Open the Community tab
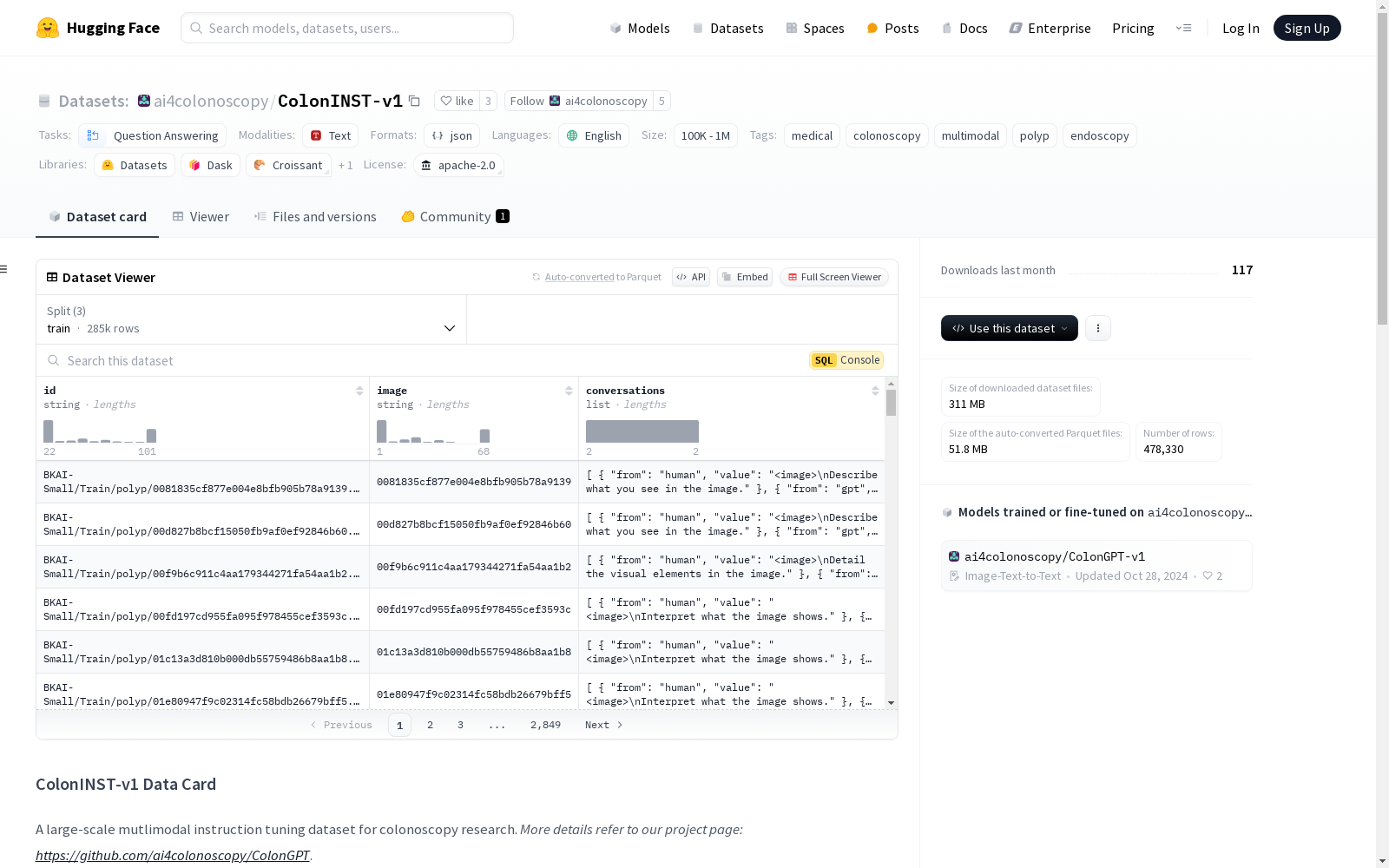This screenshot has height=868, width=1389. point(455,217)
